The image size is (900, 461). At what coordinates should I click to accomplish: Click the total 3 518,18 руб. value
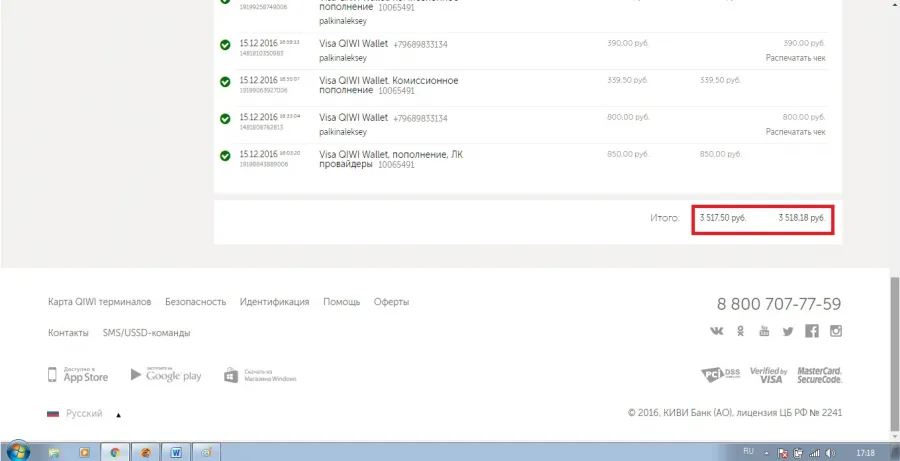tap(802, 218)
